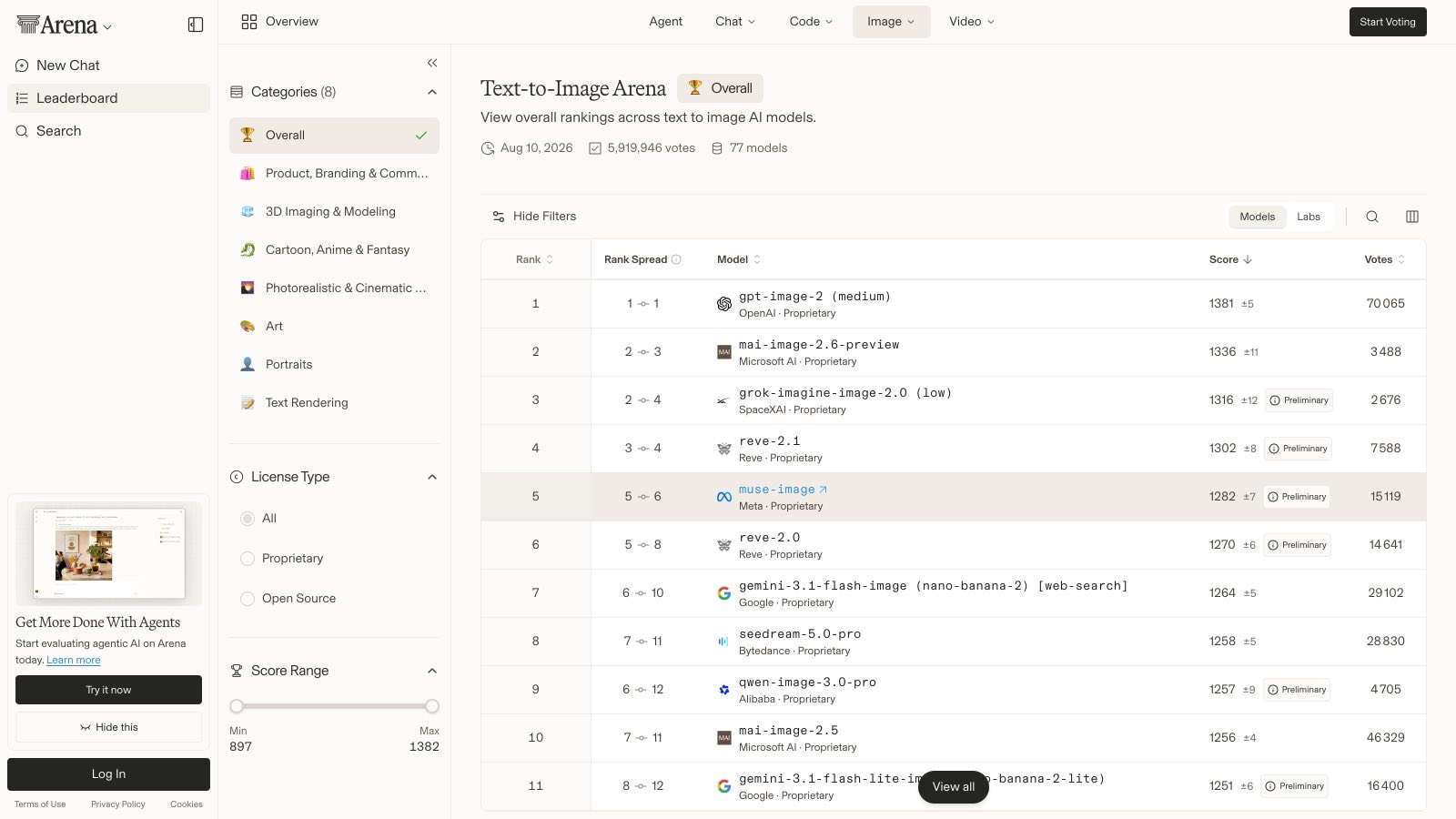Click the Meta logo beside muse-image

click(x=724, y=497)
